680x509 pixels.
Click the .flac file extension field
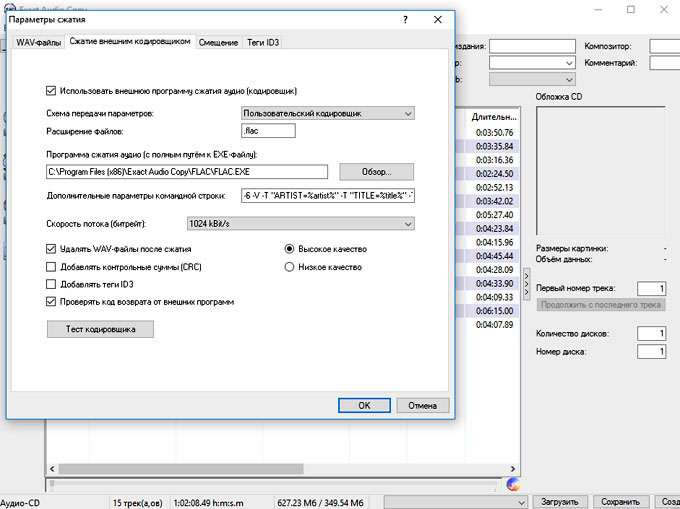(x=267, y=131)
